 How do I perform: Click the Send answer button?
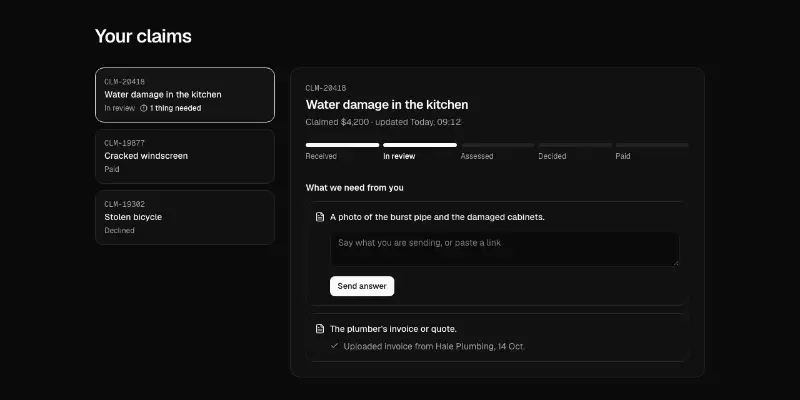(x=362, y=286)
